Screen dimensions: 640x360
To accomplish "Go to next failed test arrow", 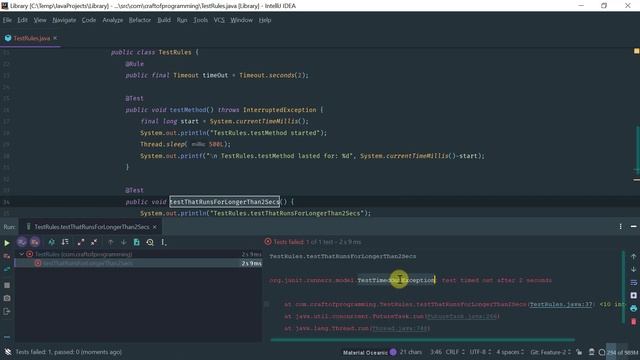I will click(x=123, y=242).
